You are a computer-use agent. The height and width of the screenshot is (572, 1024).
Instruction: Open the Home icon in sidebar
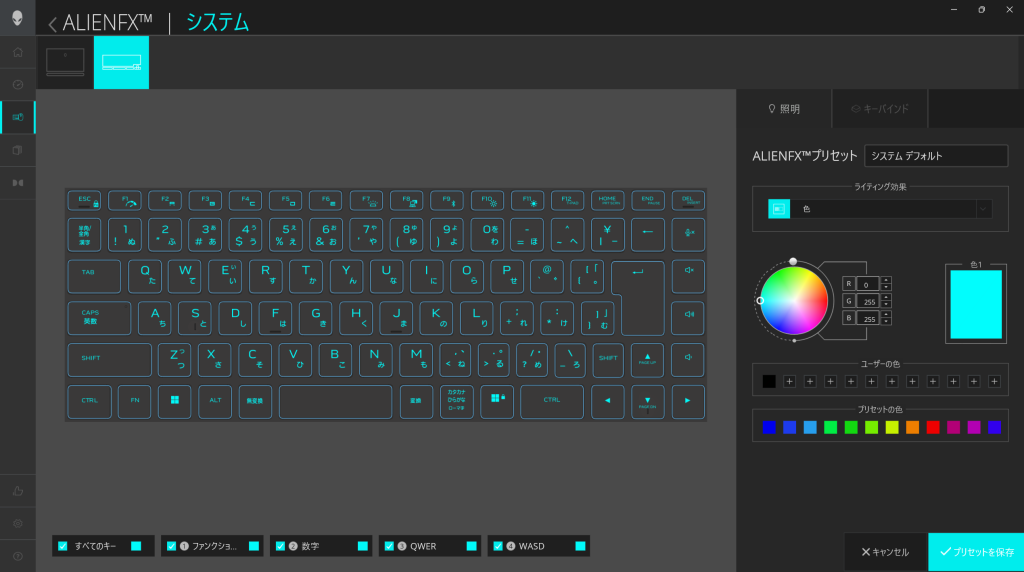pyautogui.click(x=17, y=52)
